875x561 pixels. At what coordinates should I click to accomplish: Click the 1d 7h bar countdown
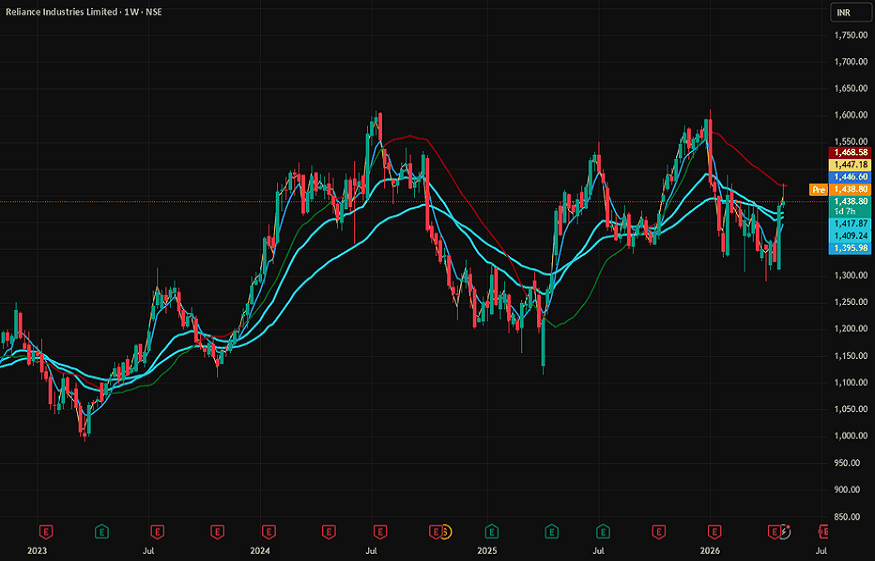point(844,212)
